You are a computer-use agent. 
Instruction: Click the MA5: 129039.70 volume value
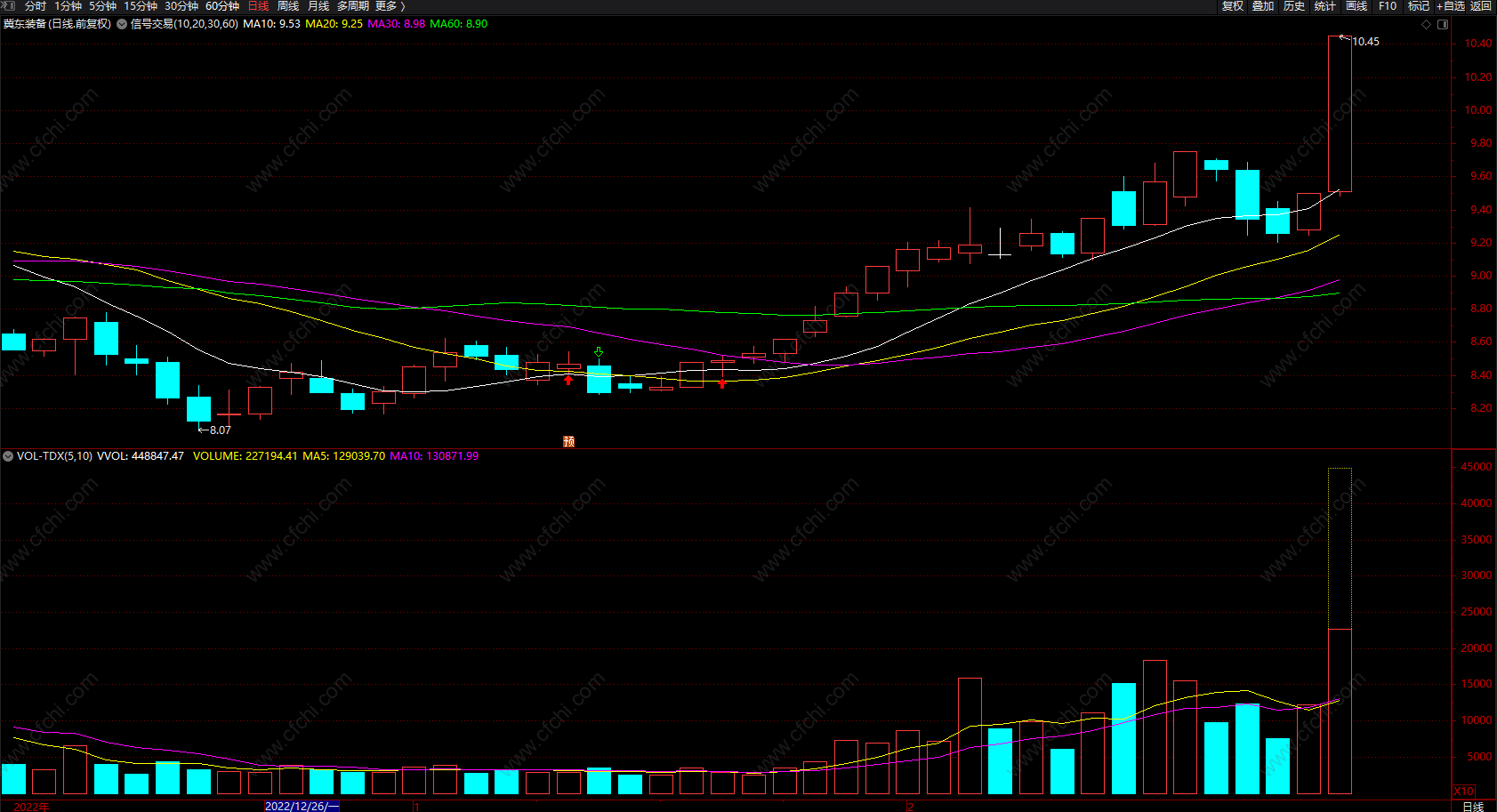coord(343,456)
